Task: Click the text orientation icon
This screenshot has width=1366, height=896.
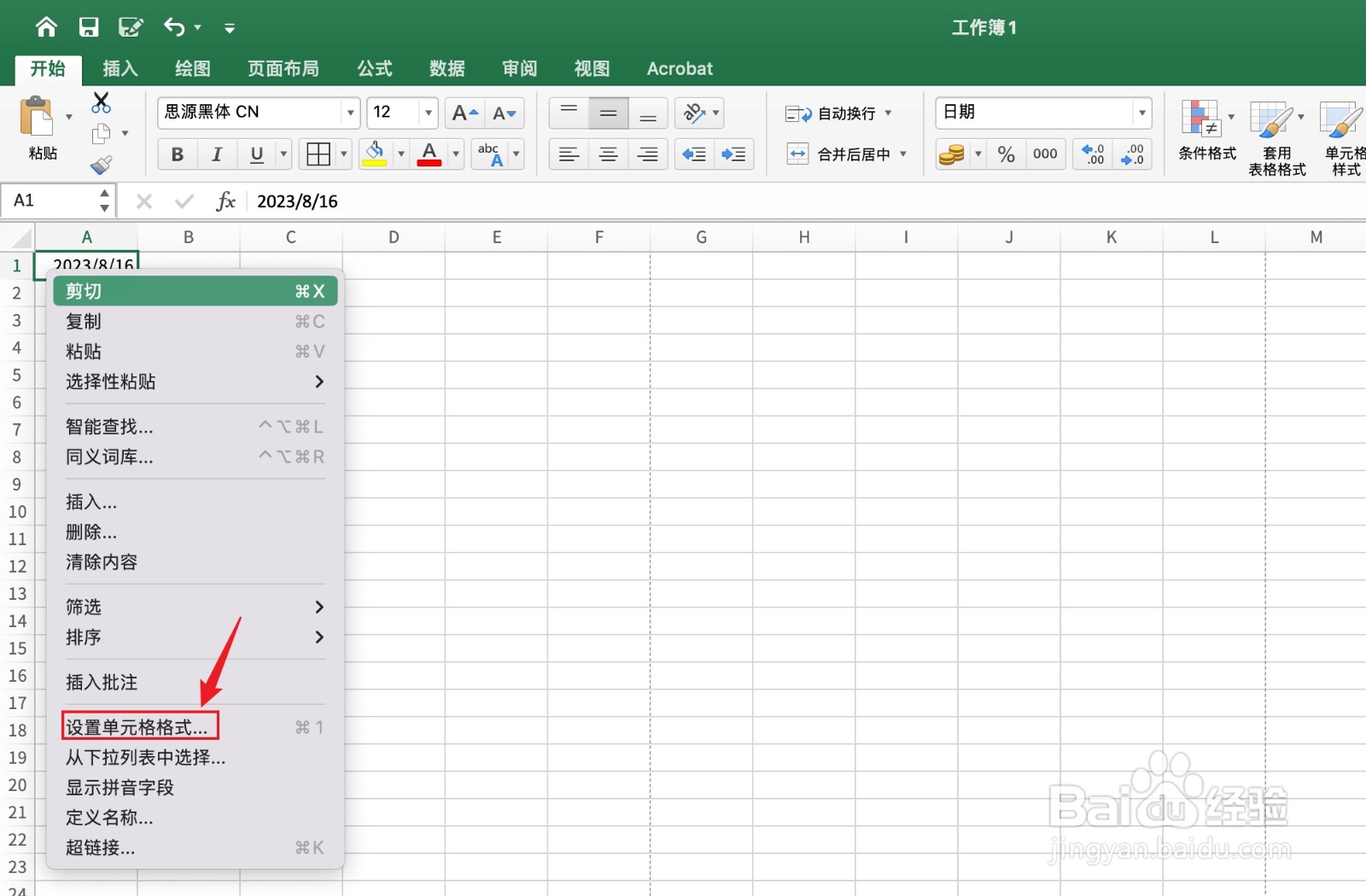Action: point(693,113)
